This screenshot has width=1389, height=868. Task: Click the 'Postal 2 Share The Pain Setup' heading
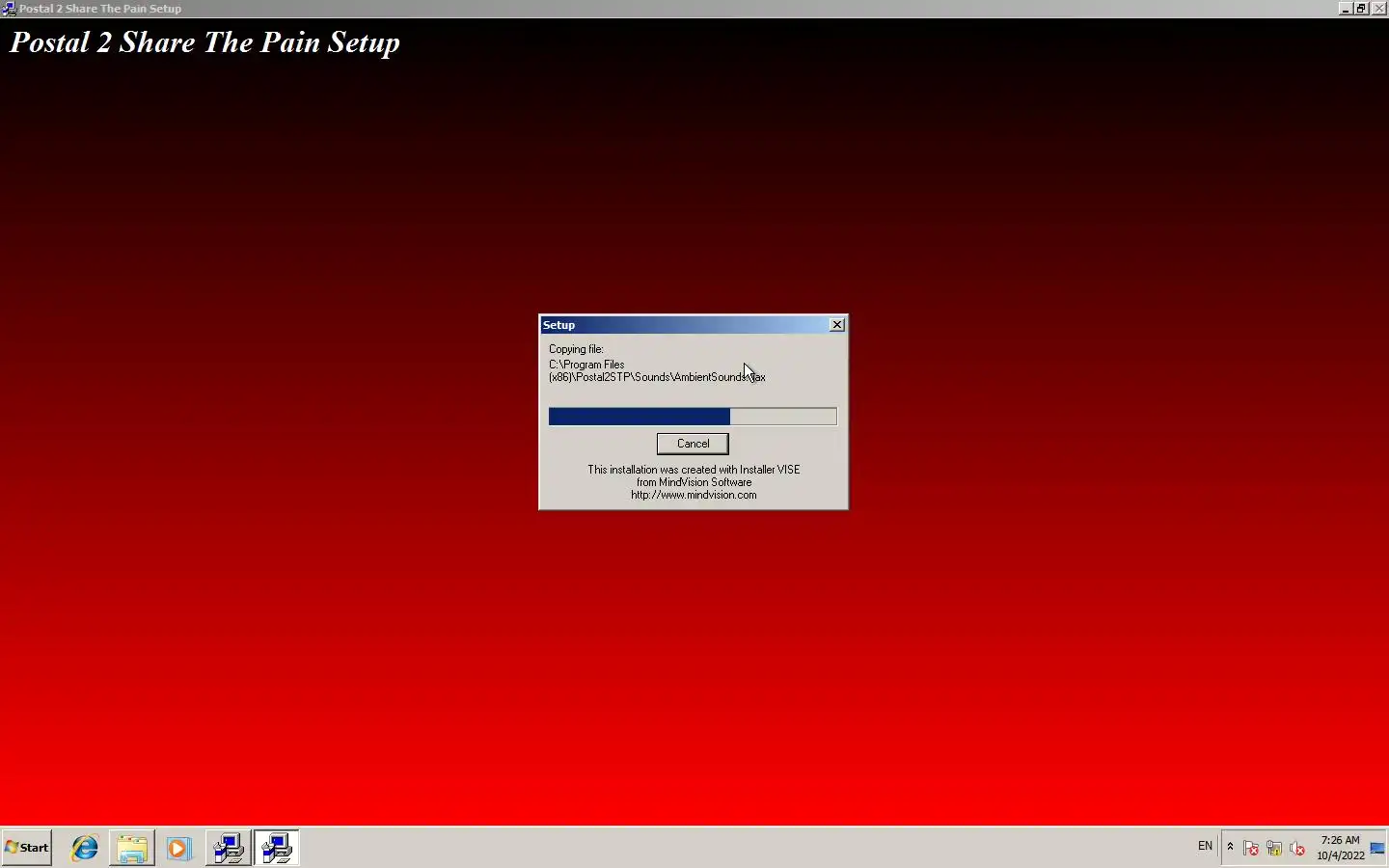pos(204,42)
